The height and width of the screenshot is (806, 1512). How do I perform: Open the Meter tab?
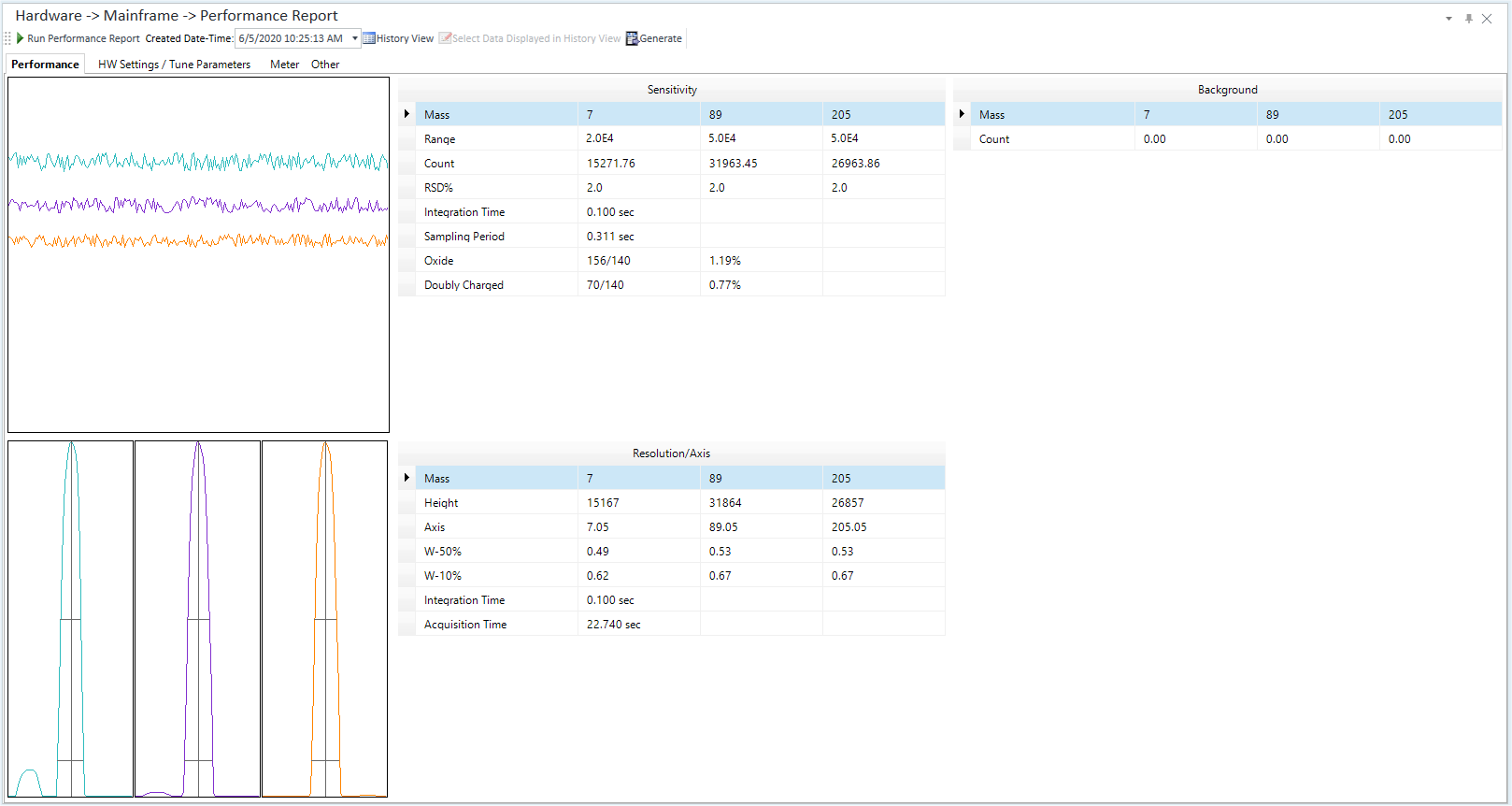pos(284,65)
